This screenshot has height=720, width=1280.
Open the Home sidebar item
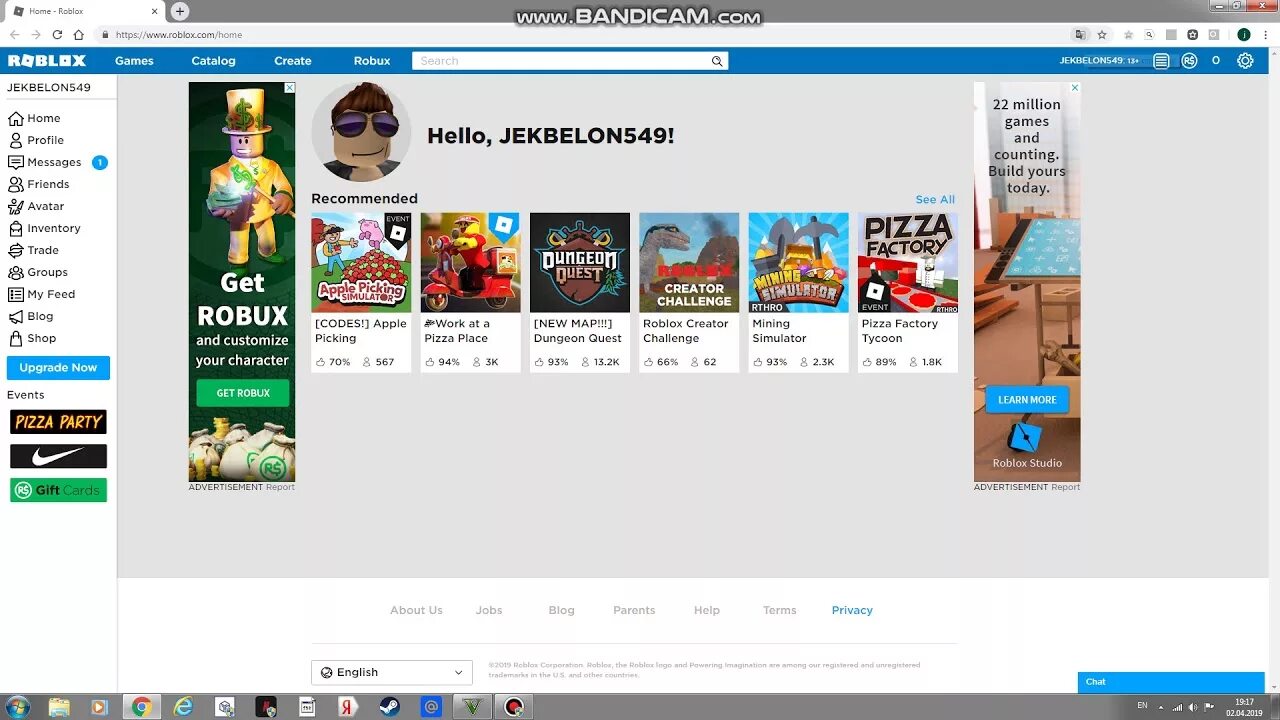(x=35, y=118)
